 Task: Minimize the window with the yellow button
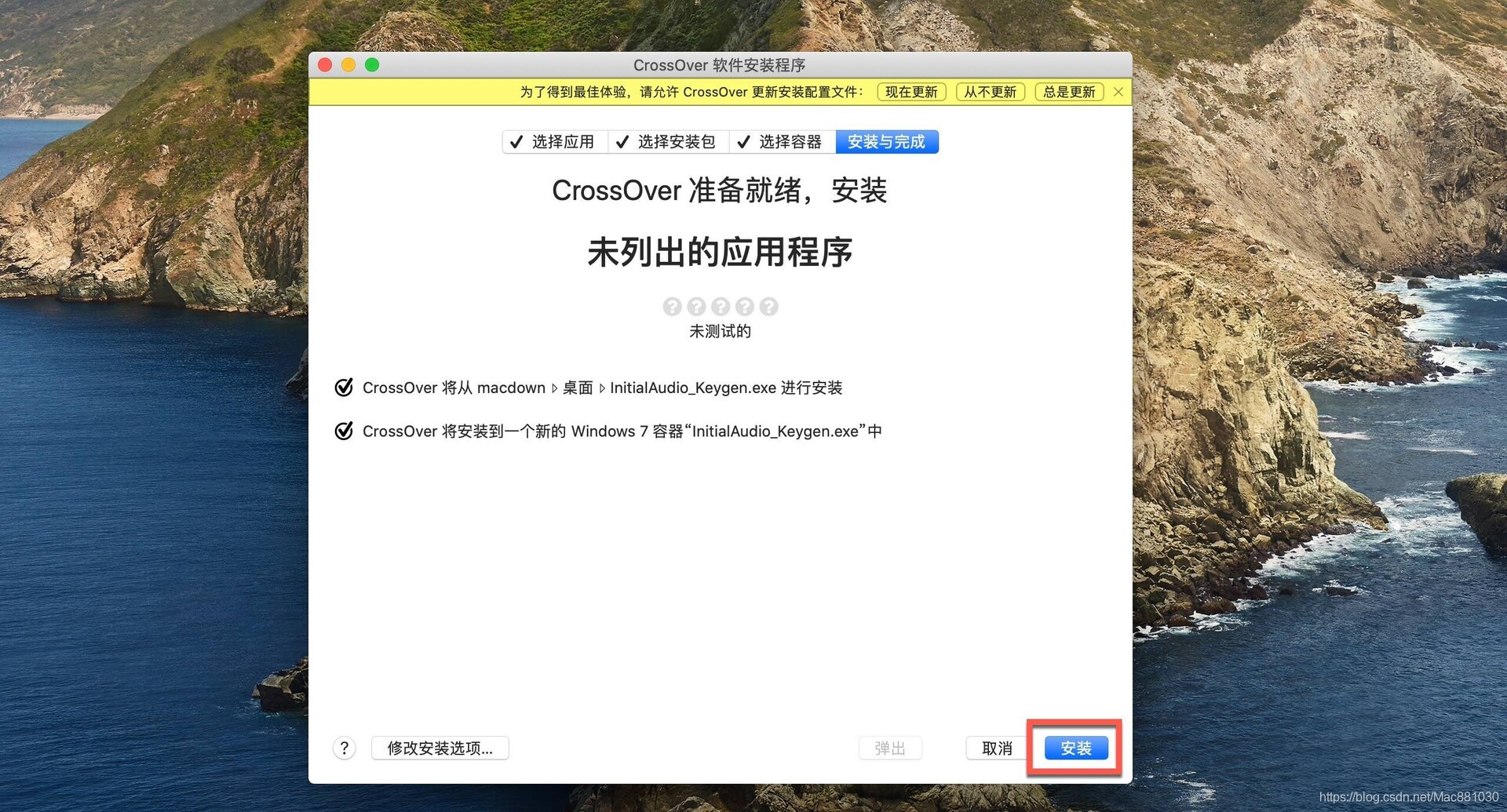coord(348,65)
